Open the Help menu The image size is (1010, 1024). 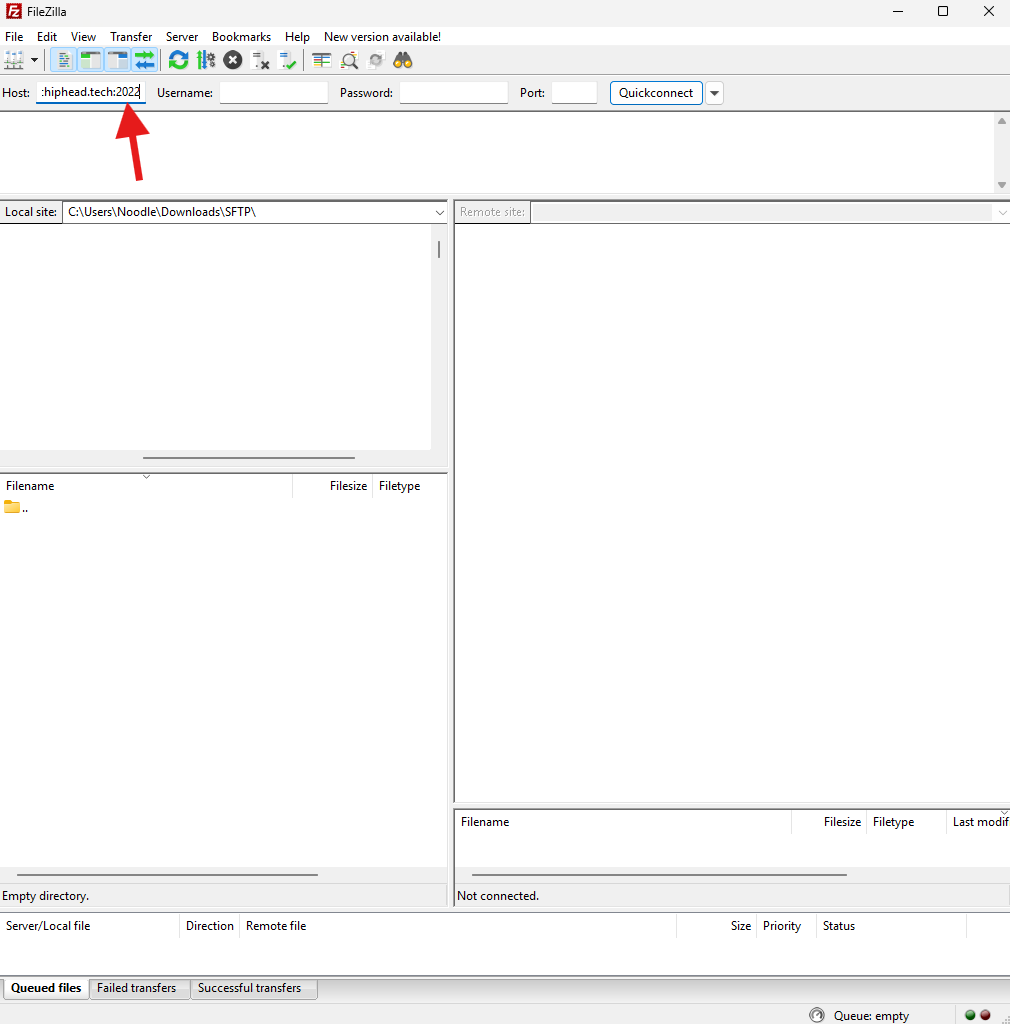[297, 37]
